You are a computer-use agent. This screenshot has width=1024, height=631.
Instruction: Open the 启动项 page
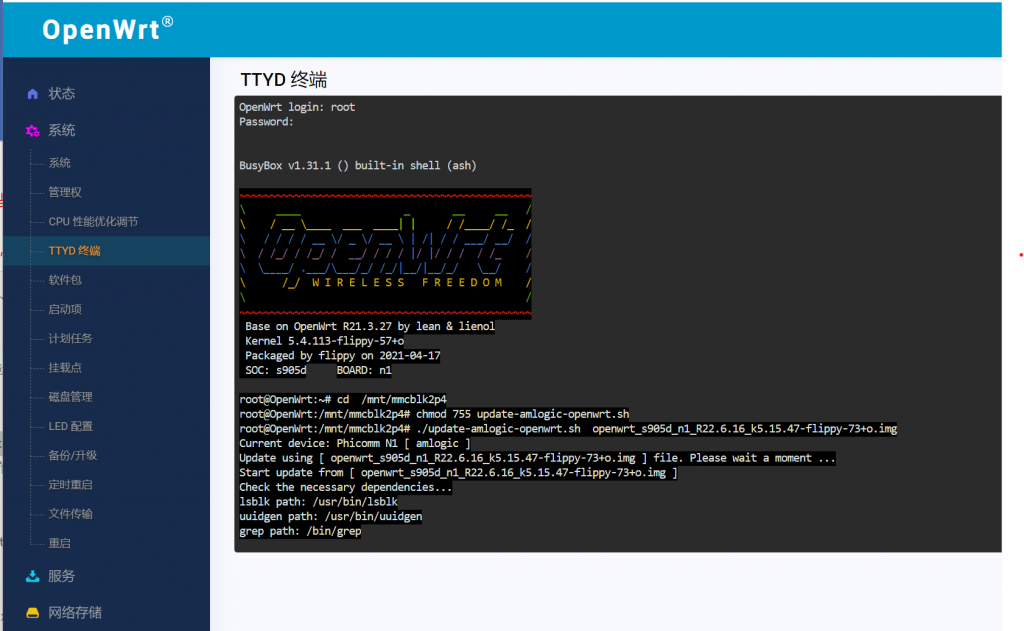(65, 310)
